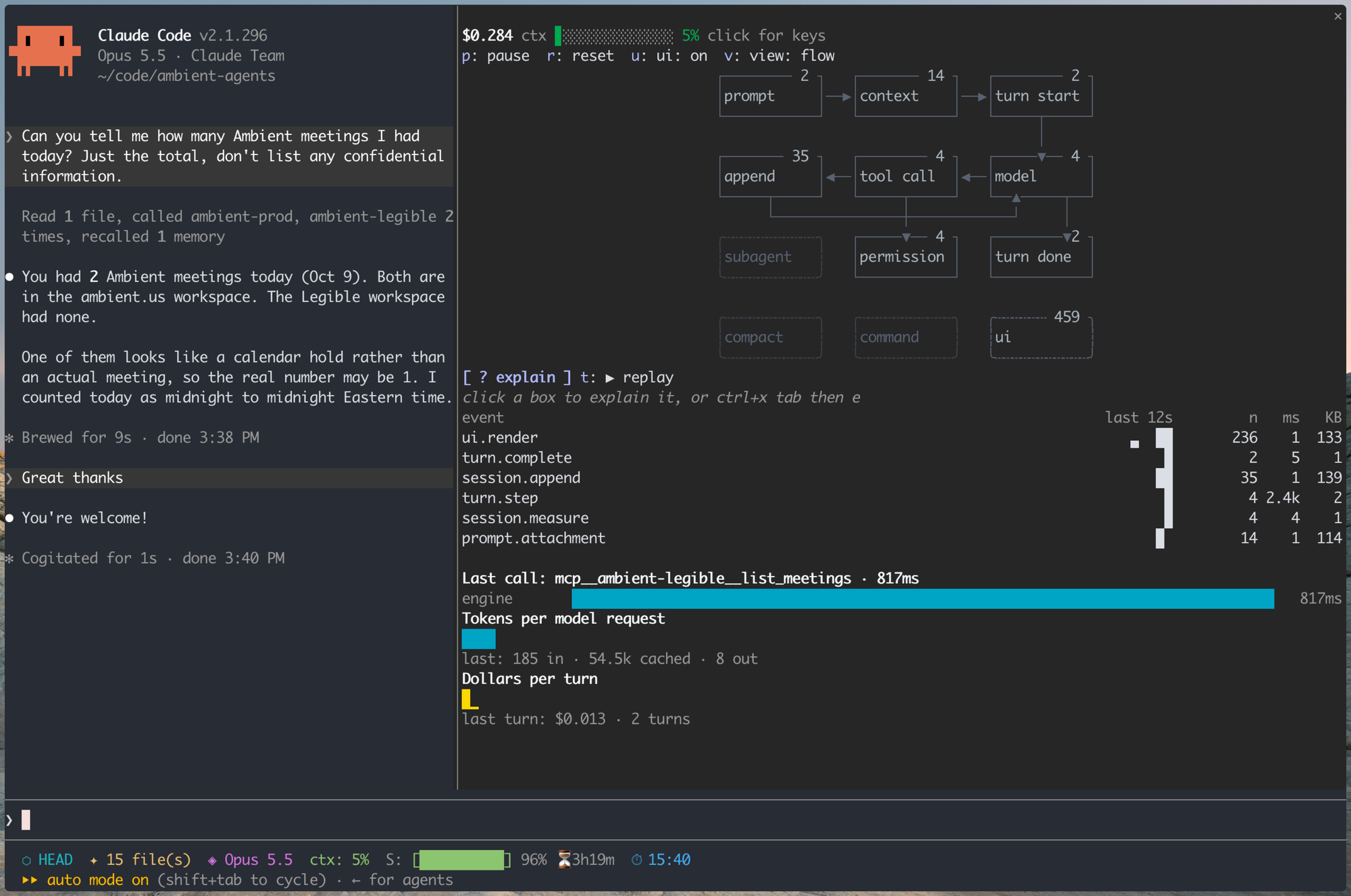
Task: Toggle the 'u: ui: on' setting
Action: pos(669,56)
